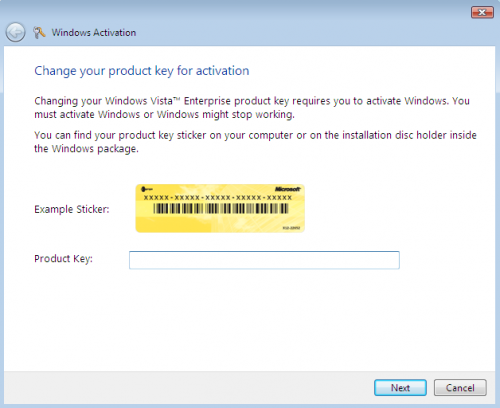Cancel the product key change
The height and width of the screenshot is (408, 500).
click(x=460, y=388)
